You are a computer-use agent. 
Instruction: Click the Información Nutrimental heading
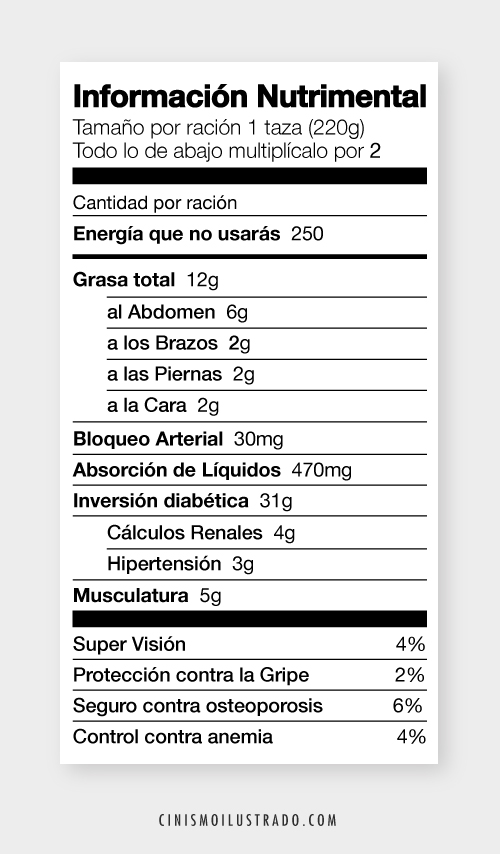(249, 96)
